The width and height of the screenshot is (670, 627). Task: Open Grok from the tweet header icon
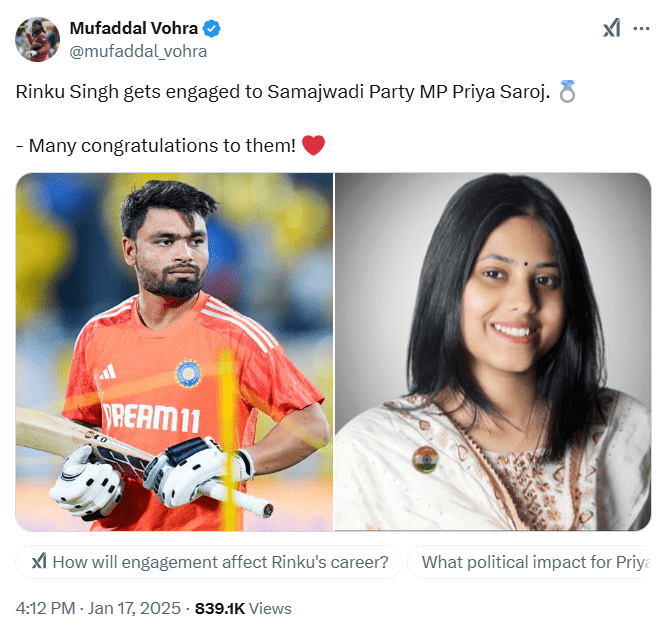coord(611,29)
